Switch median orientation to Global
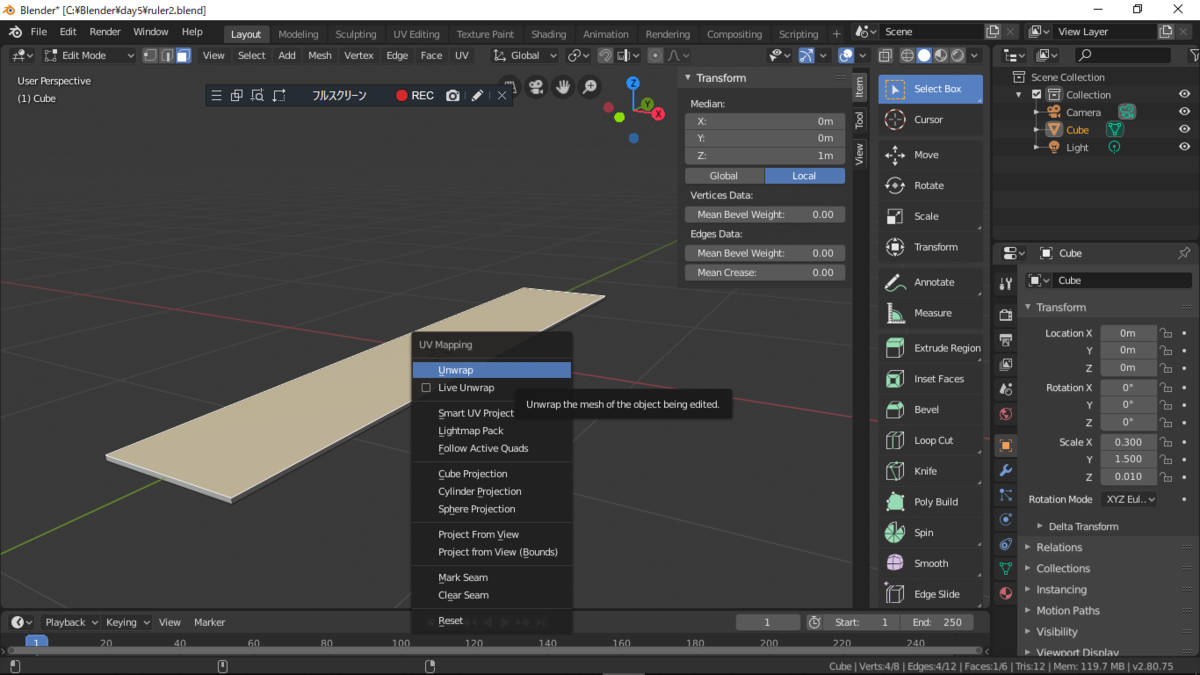 click(x=724, y=176)
